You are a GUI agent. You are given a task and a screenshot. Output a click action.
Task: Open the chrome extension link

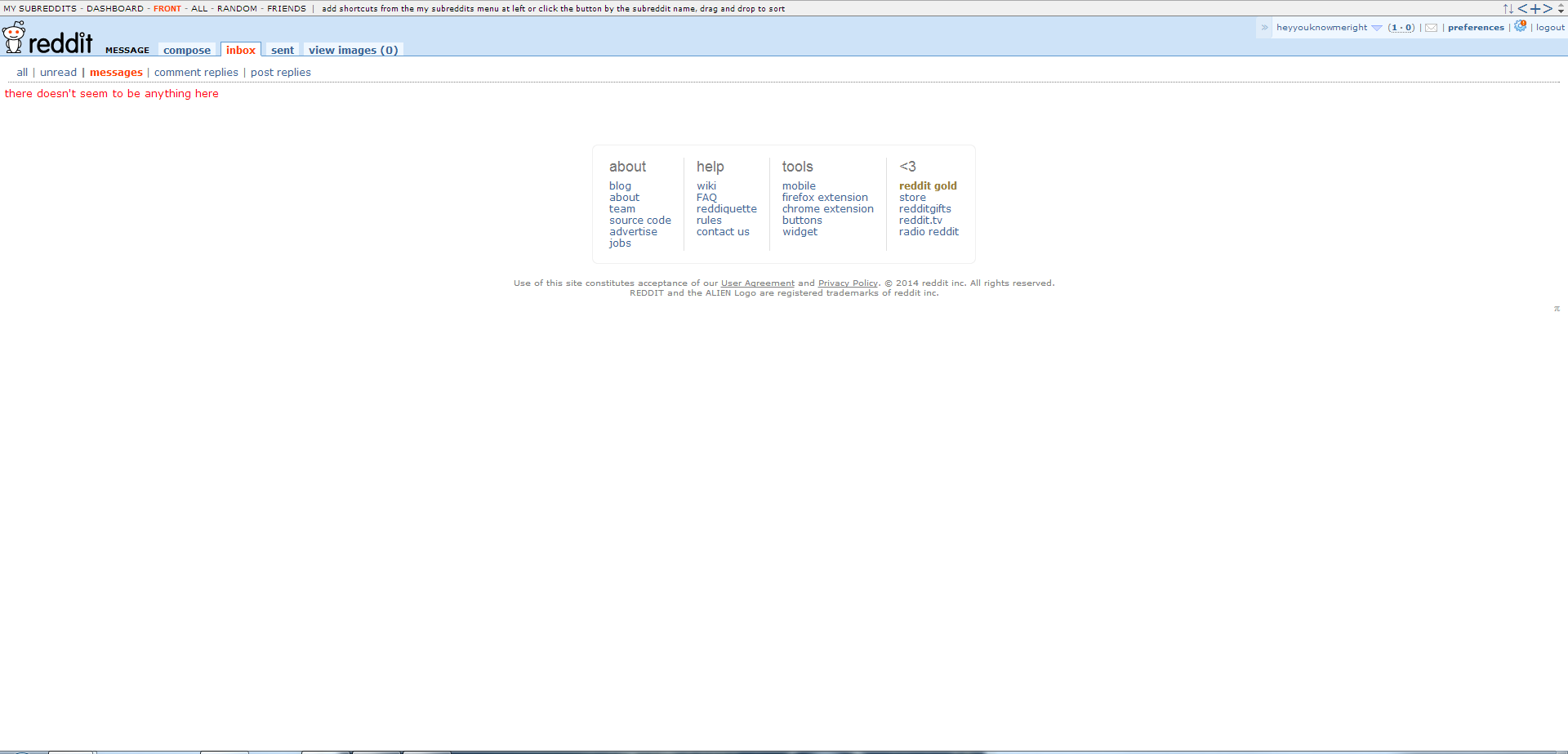click(x=828, y=209)
